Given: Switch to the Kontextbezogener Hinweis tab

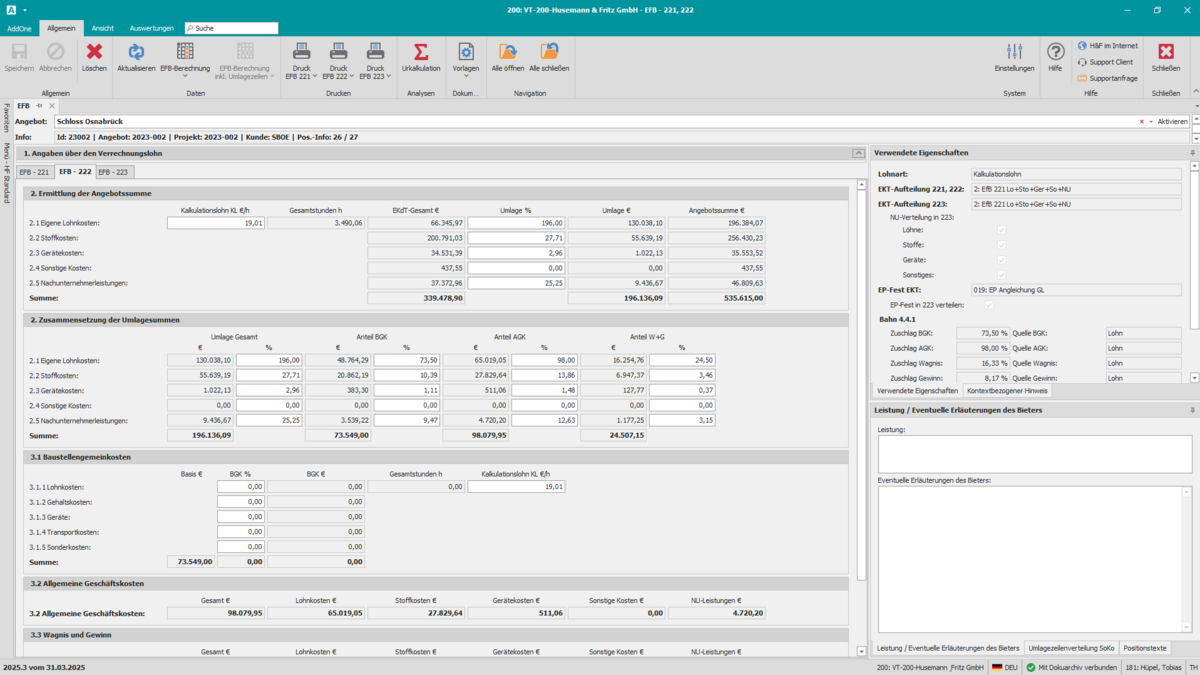Looking at the screenshot, I should tap(1006, 390).
